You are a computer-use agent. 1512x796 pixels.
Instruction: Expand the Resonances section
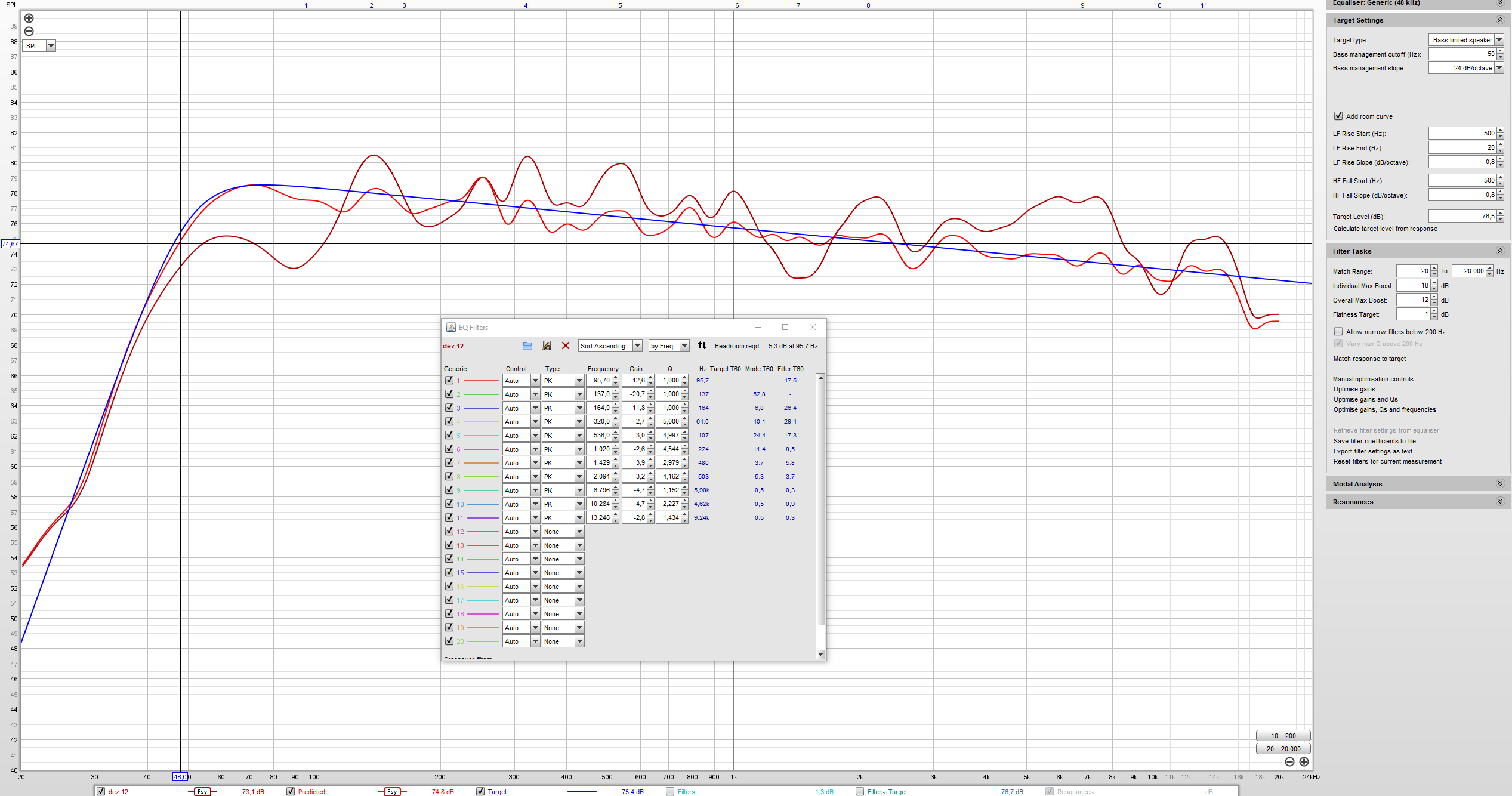(x=1500, y=502)
